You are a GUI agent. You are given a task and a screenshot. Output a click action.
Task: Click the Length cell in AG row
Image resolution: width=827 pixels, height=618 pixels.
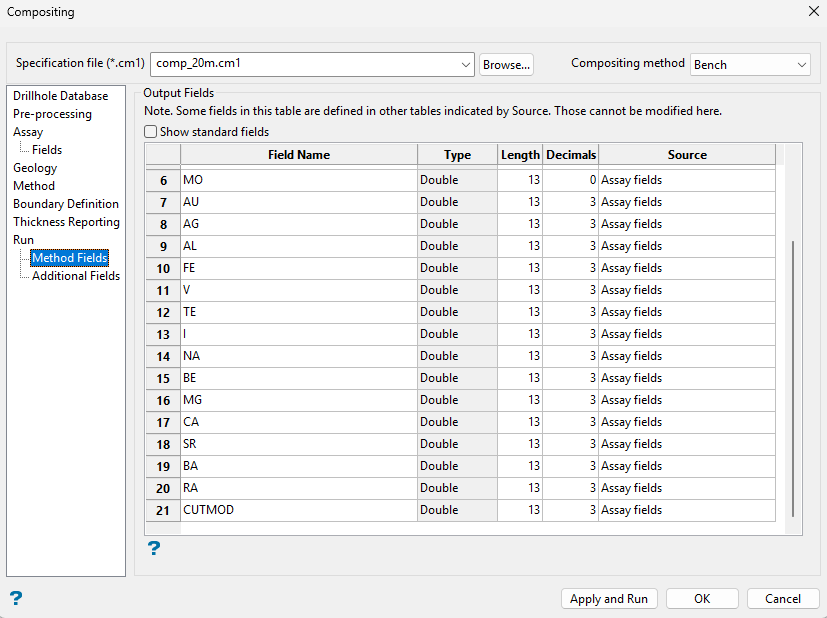click(520, 224)
